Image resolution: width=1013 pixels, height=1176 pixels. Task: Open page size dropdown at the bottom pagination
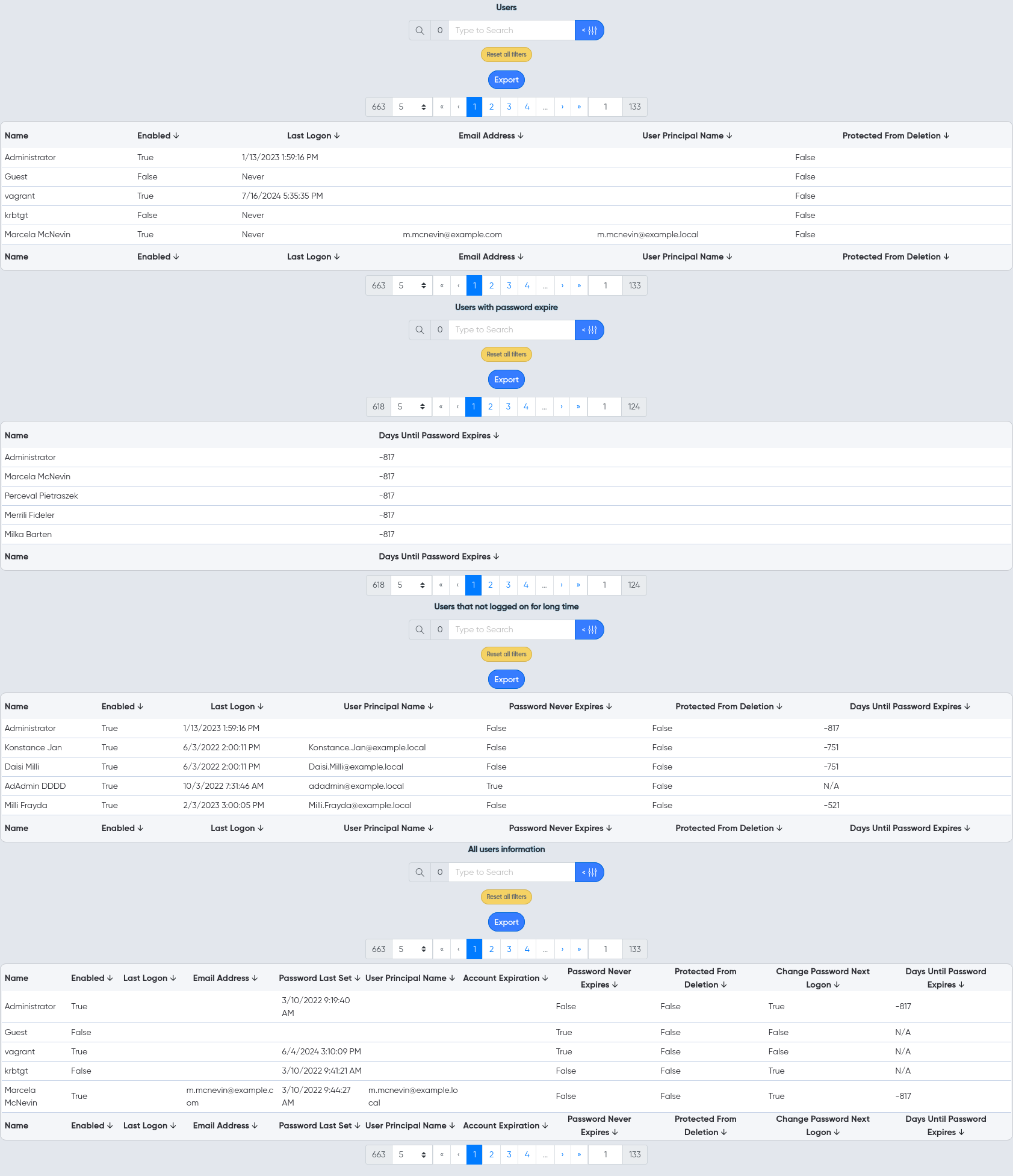pos(412,1154)
